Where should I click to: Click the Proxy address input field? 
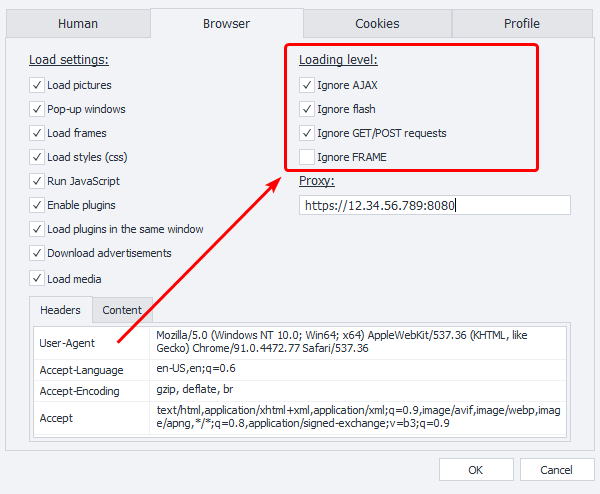tap(434, 205)
